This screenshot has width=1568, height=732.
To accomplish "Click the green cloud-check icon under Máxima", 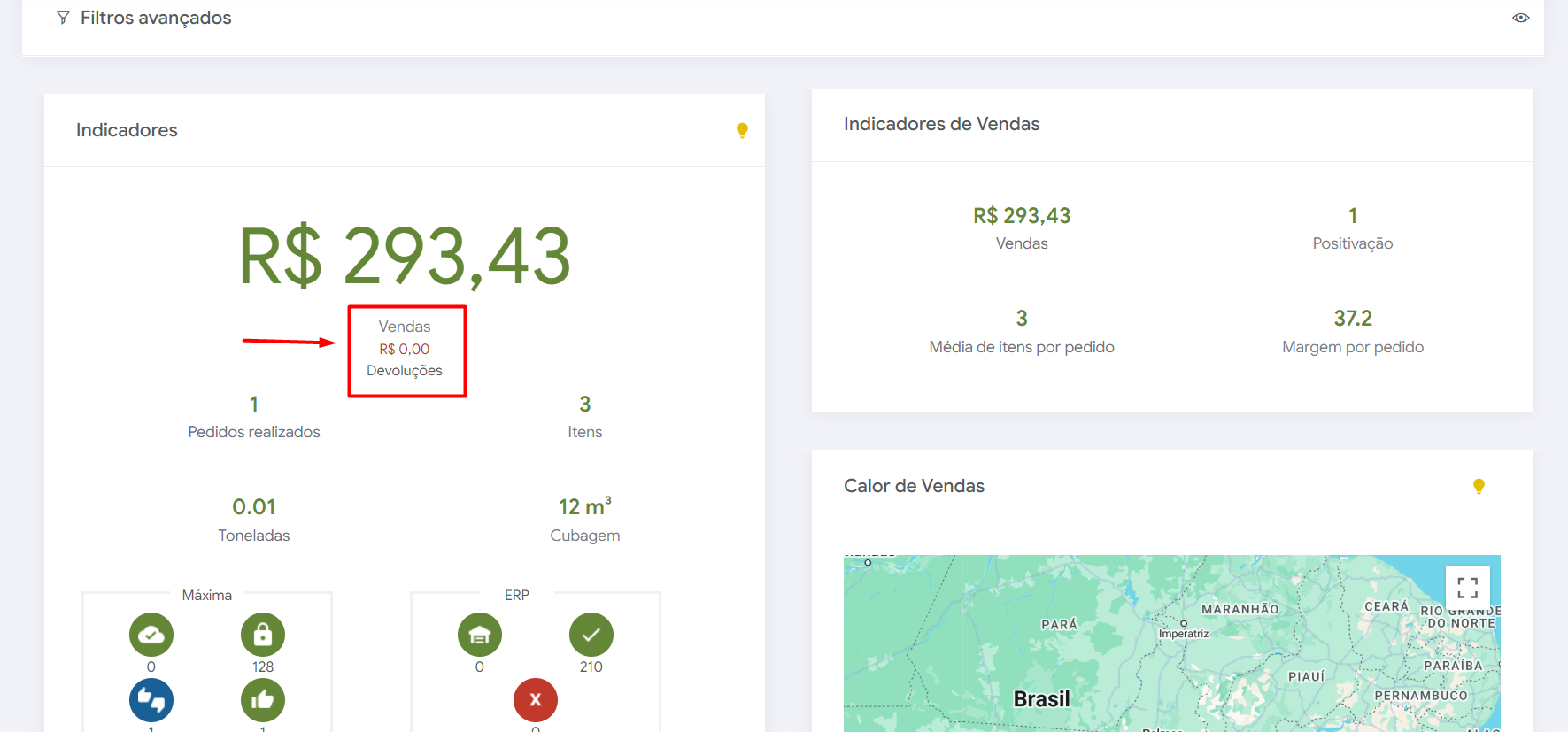I will click(x=151, y=635).
